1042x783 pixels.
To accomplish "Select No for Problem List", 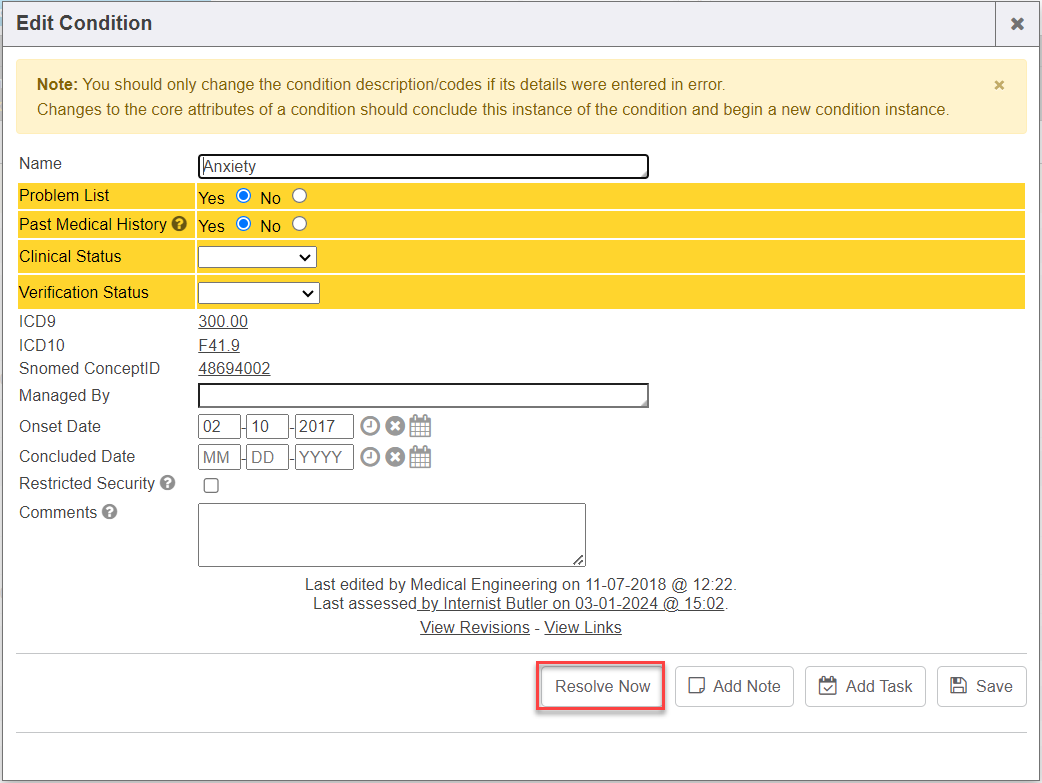I will tap(299, 196).
